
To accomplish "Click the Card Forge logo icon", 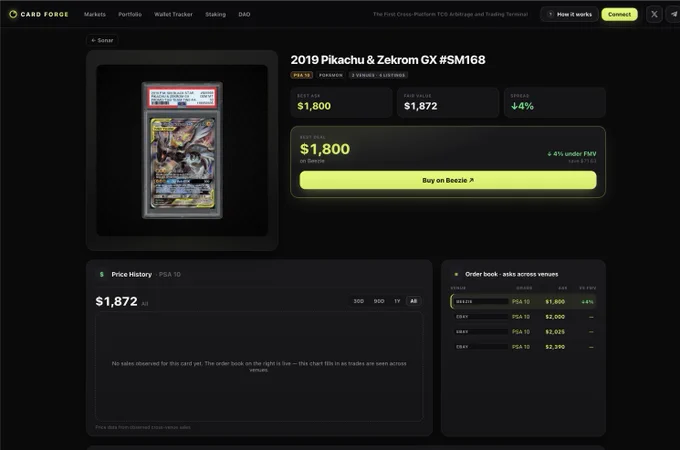I will [13, 14].
